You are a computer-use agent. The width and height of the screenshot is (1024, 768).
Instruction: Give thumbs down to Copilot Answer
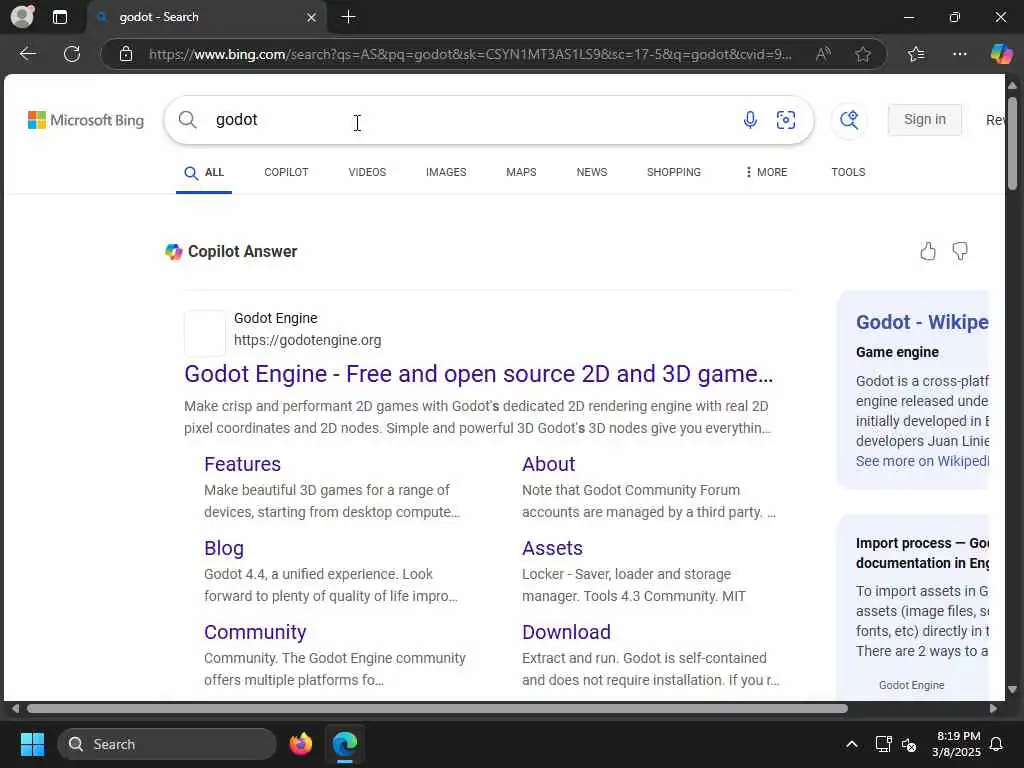tap(960, 251)
